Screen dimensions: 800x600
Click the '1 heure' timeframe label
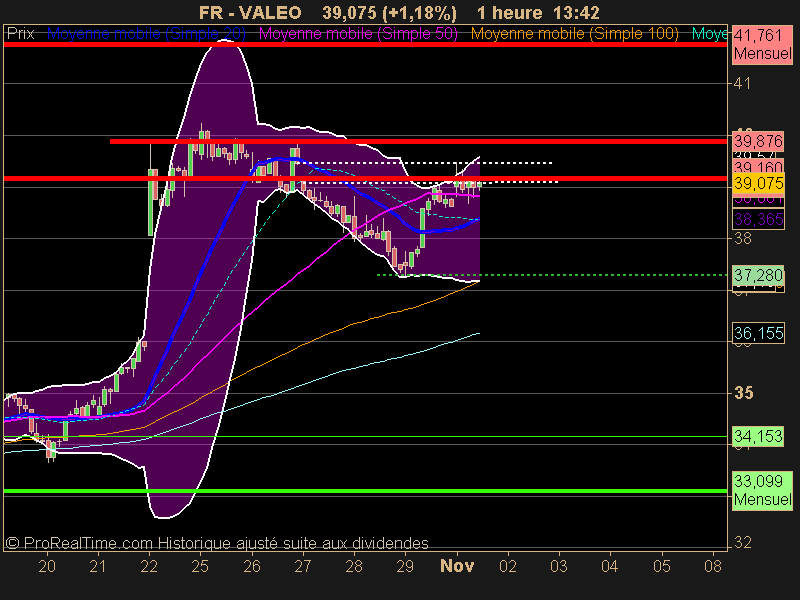(509, 12)
